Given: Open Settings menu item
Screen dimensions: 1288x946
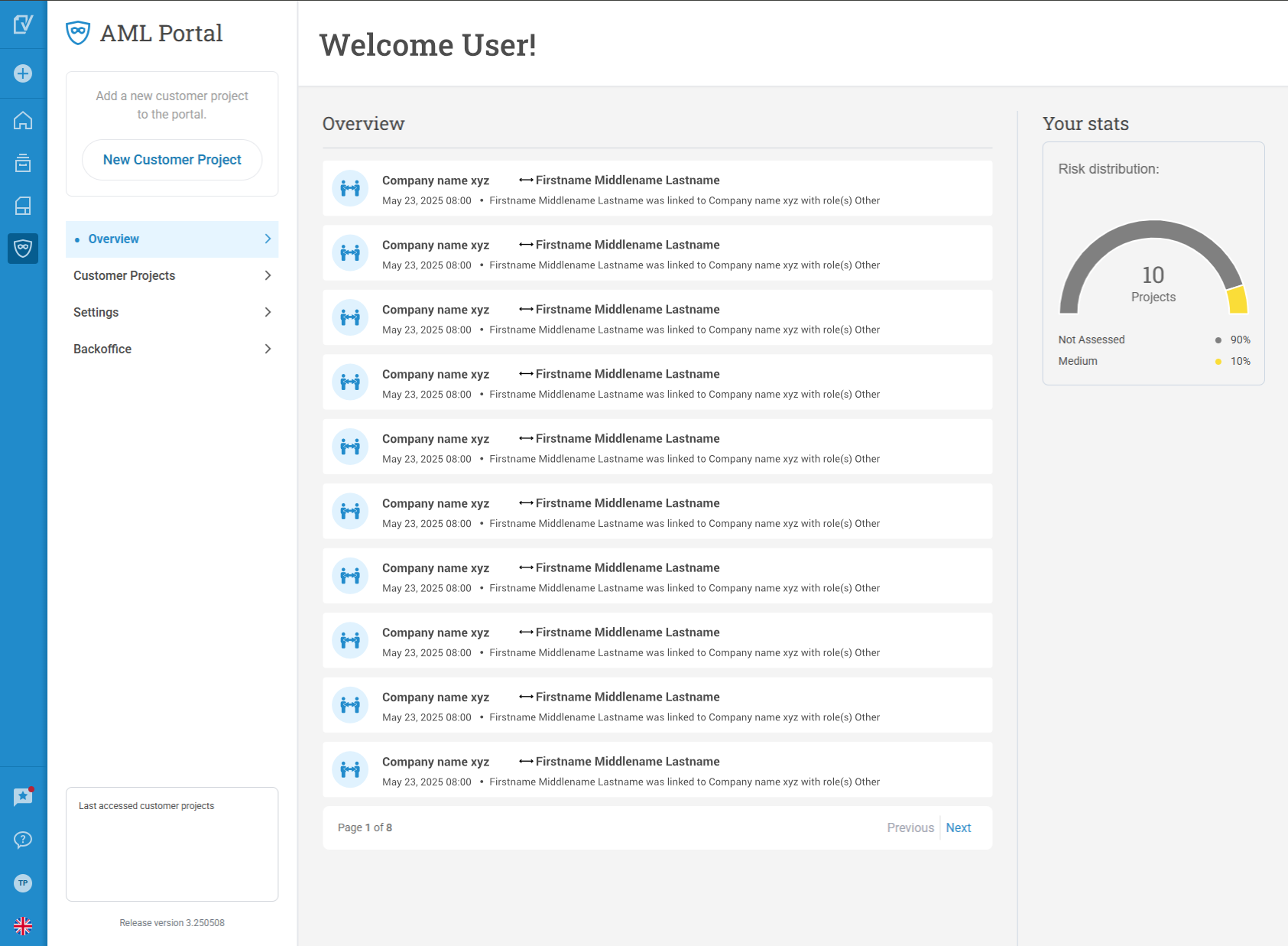Looking at the screenshot, I should point(172,313).
